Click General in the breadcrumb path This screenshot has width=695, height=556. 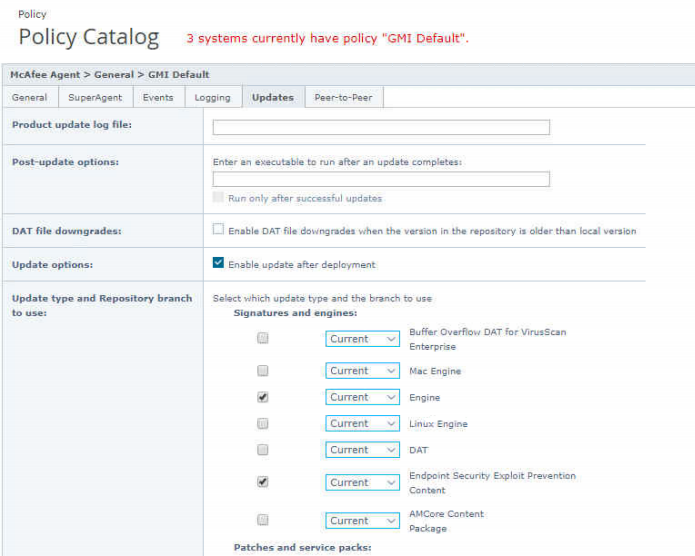pos(114,74)
